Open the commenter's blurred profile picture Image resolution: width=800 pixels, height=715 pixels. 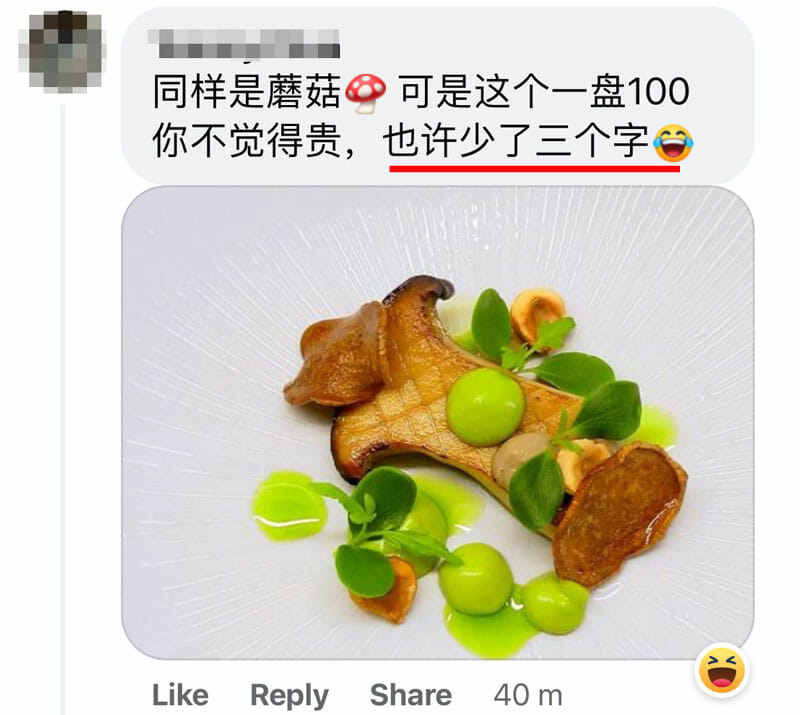pos(62,52)
